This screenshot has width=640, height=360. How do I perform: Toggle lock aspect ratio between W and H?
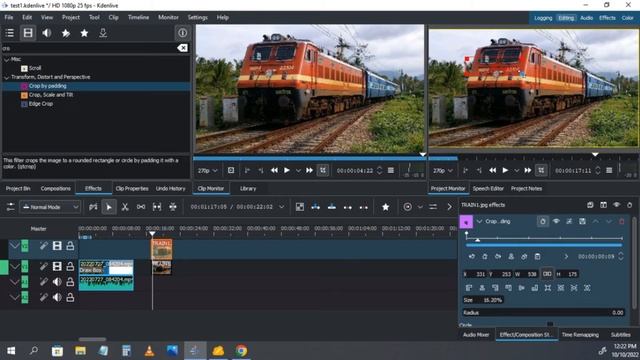point(547,274)
